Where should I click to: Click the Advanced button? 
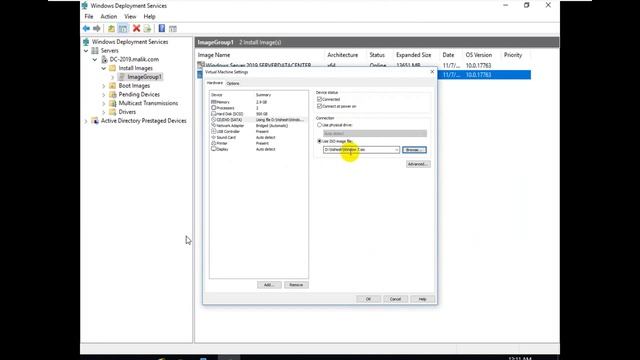[418, 164]
